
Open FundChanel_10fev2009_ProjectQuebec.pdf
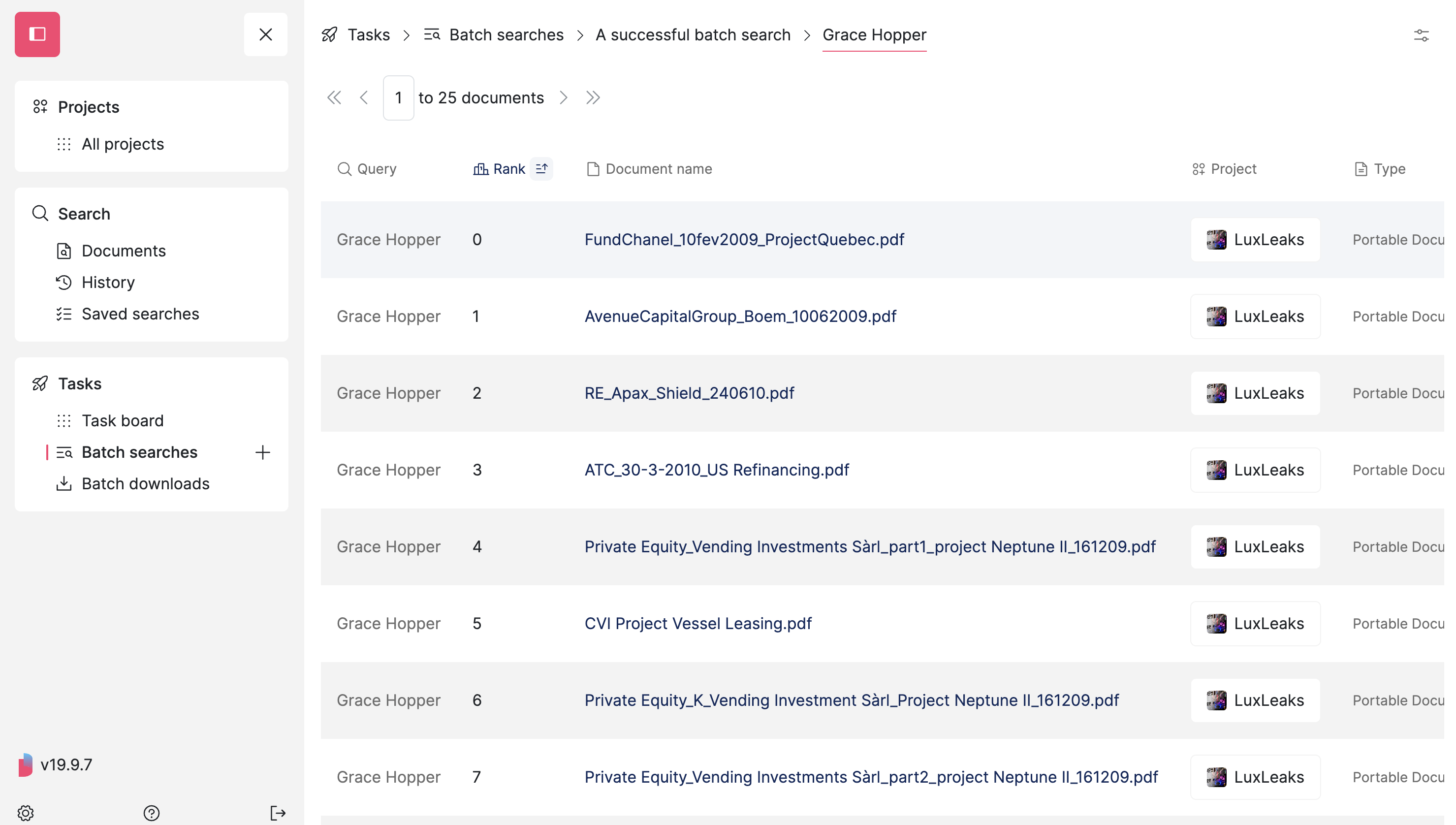744,239
